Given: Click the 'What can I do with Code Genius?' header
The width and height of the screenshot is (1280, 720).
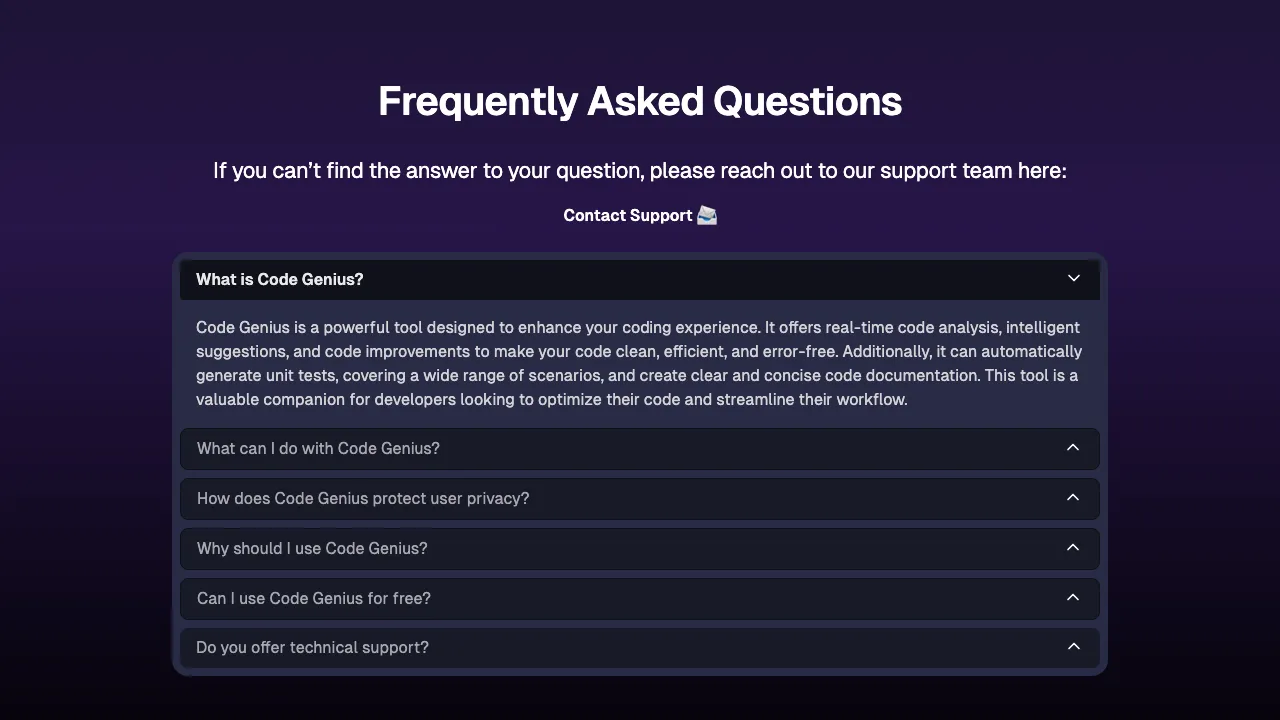Looking at the screenshot, I should pos(318,448).
